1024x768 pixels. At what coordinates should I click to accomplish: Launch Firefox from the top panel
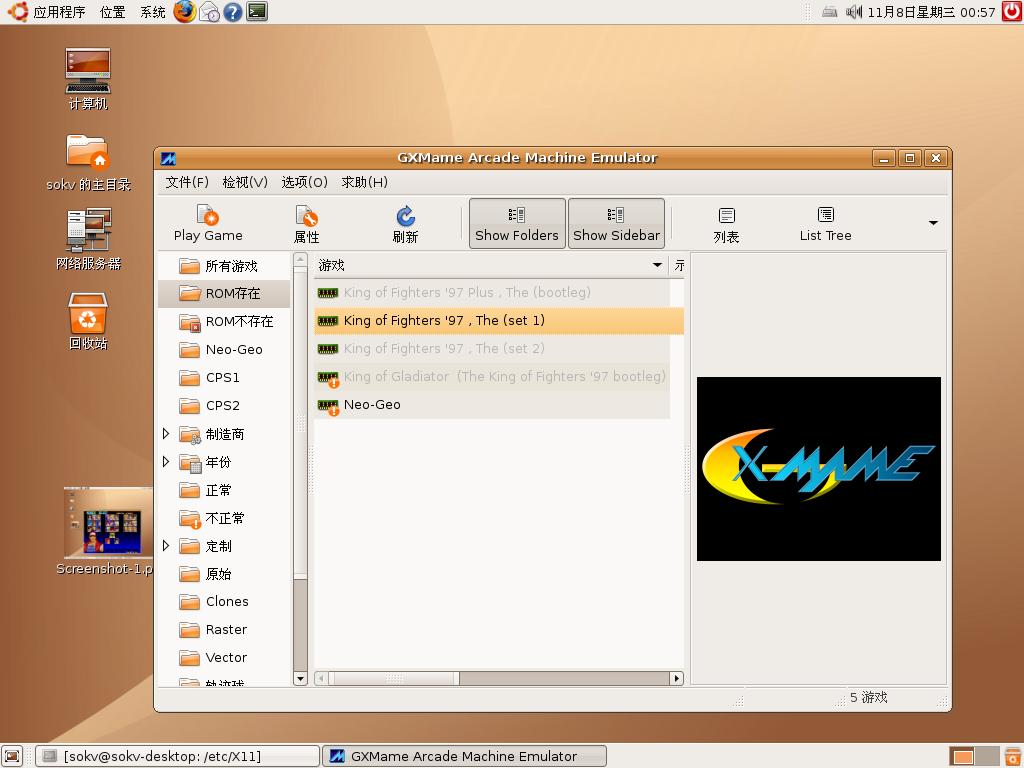(x=185, y=12)
